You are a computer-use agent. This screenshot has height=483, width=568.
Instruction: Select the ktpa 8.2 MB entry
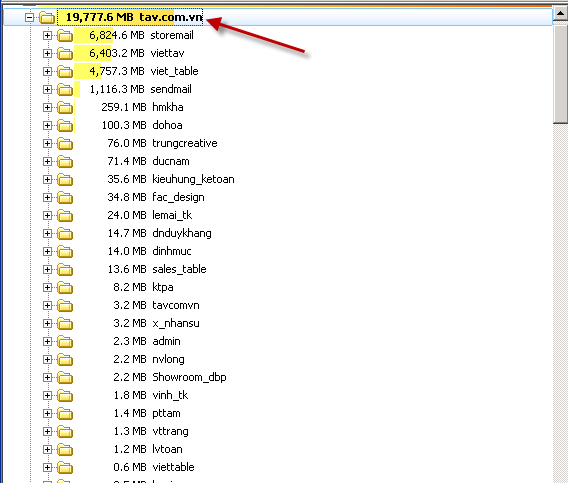(x=143, y=287)
